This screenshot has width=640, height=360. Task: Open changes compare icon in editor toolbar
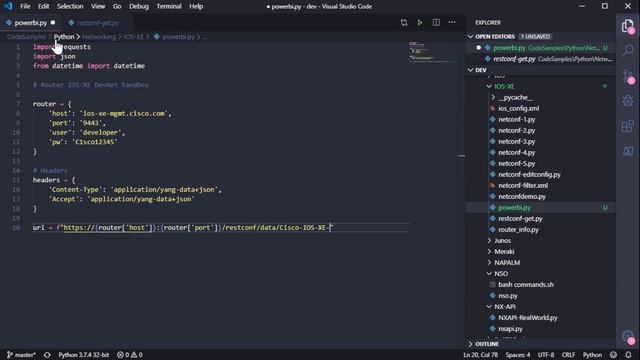404,22
